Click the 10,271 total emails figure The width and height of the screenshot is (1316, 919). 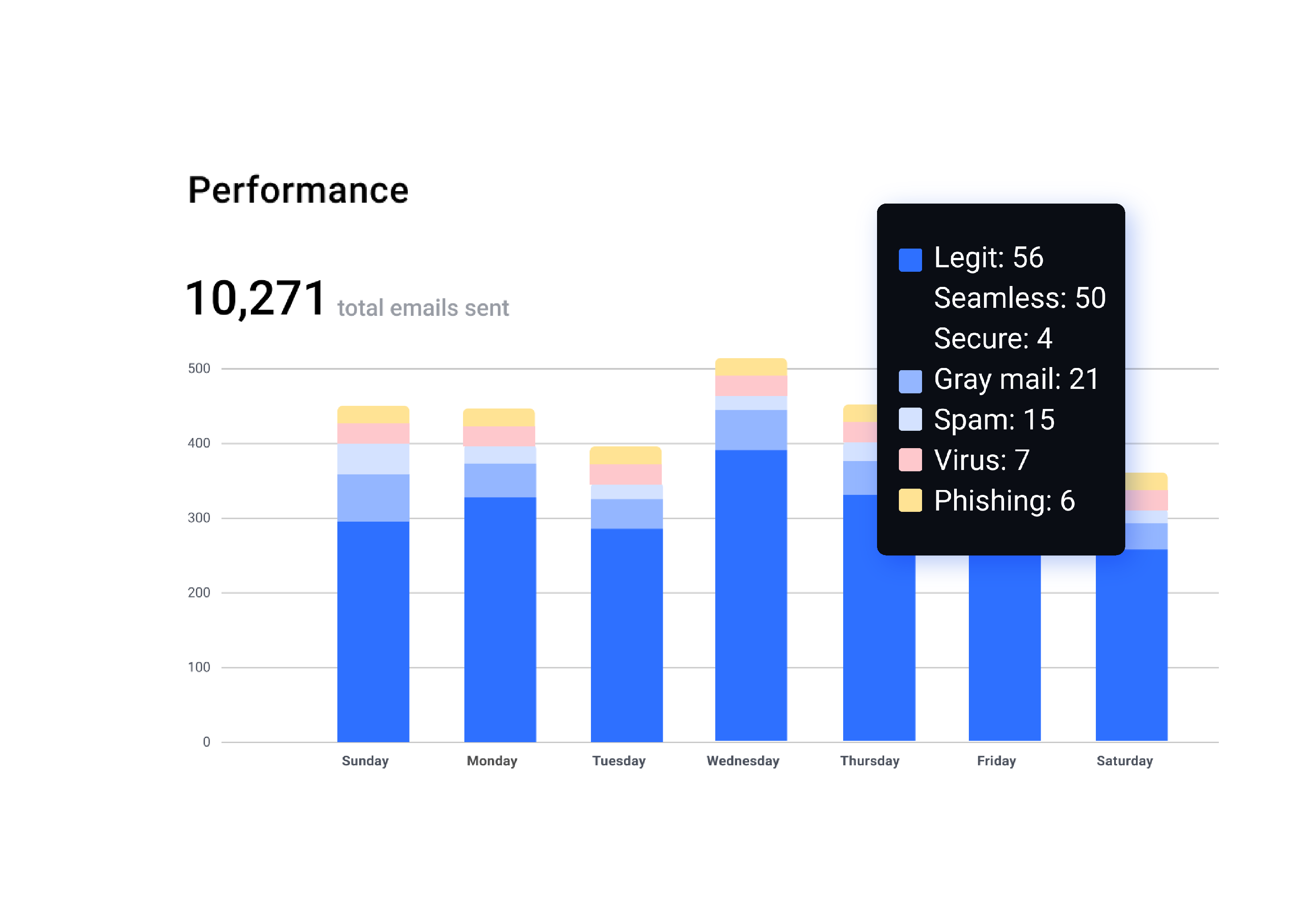(x=256, y=298)
